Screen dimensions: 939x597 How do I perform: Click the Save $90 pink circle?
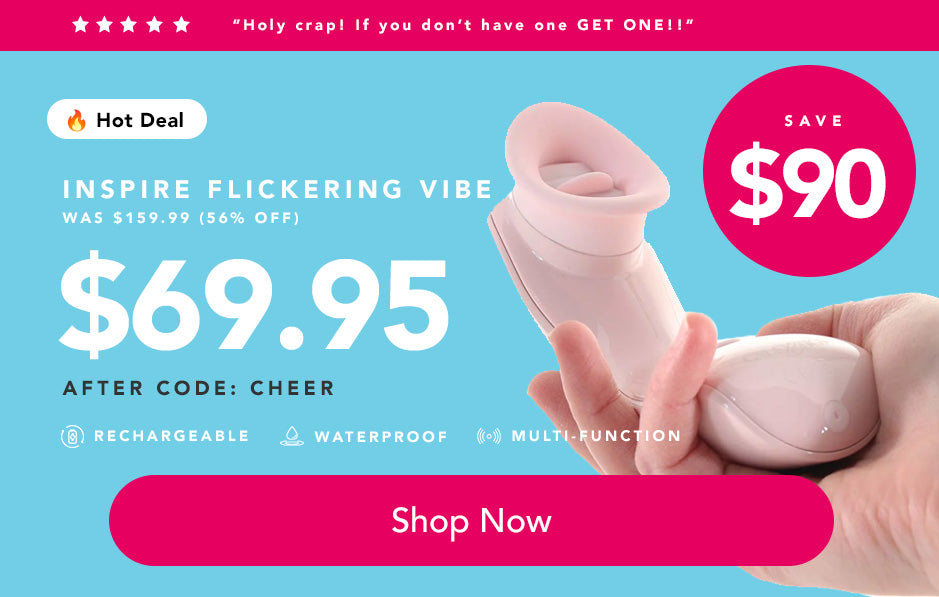coord(809,171)
